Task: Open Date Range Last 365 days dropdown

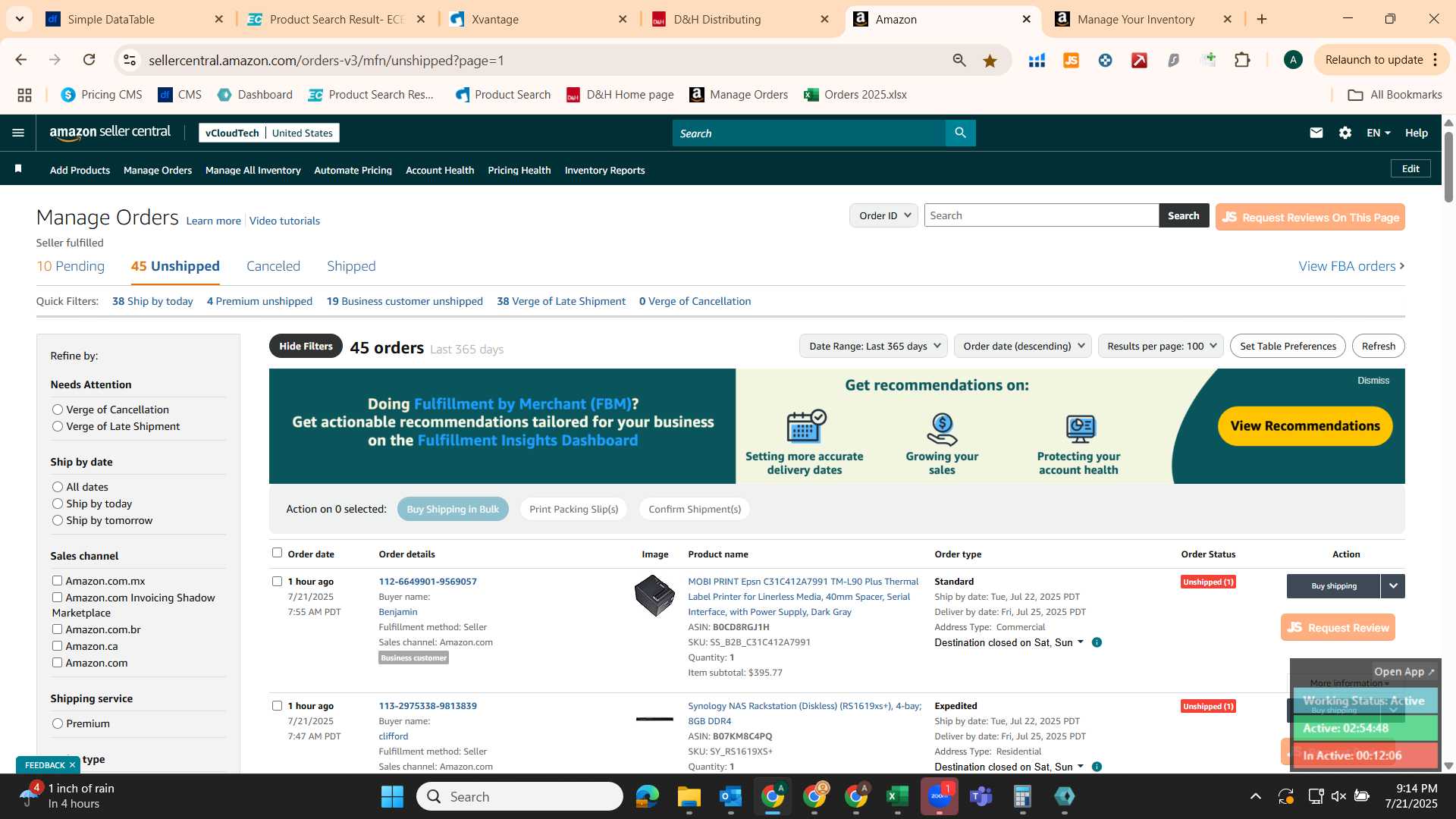Action: pyautogui.click(x=874, y=346)
